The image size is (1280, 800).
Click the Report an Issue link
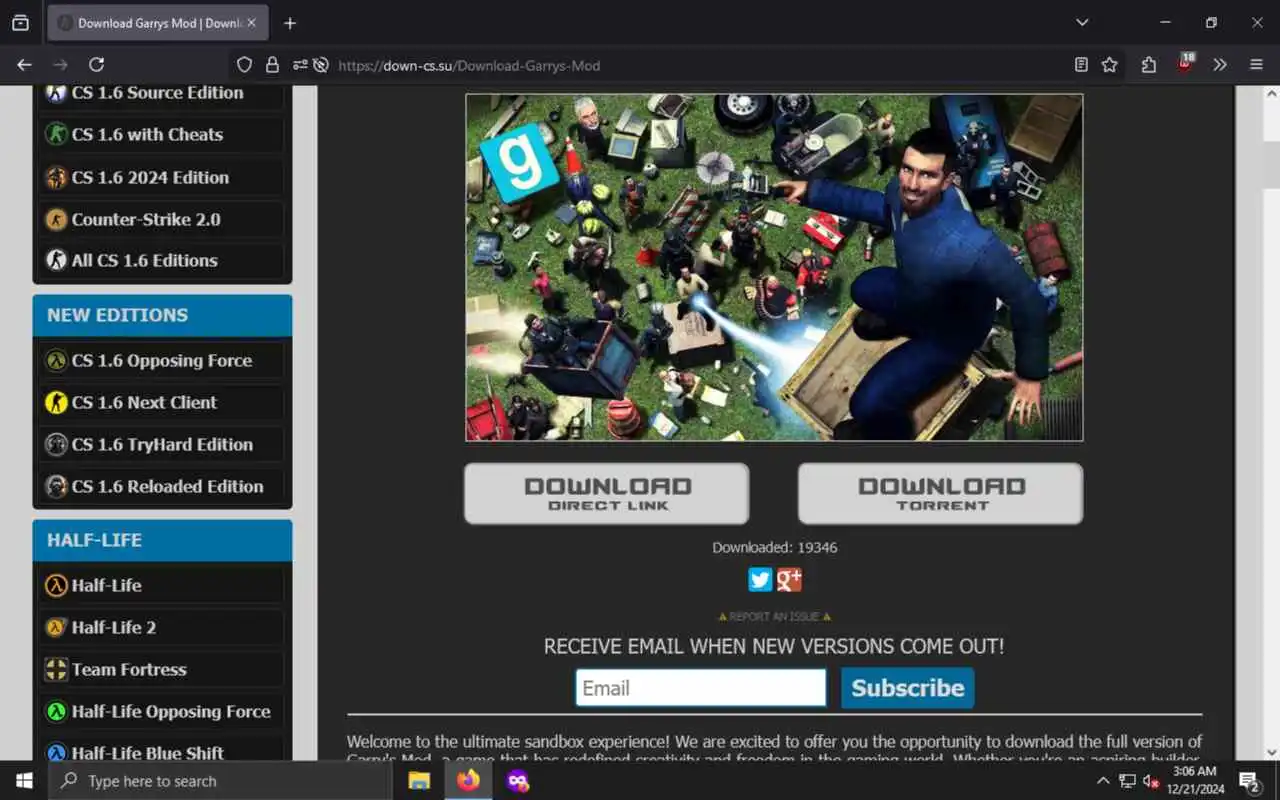coord(774,617)
